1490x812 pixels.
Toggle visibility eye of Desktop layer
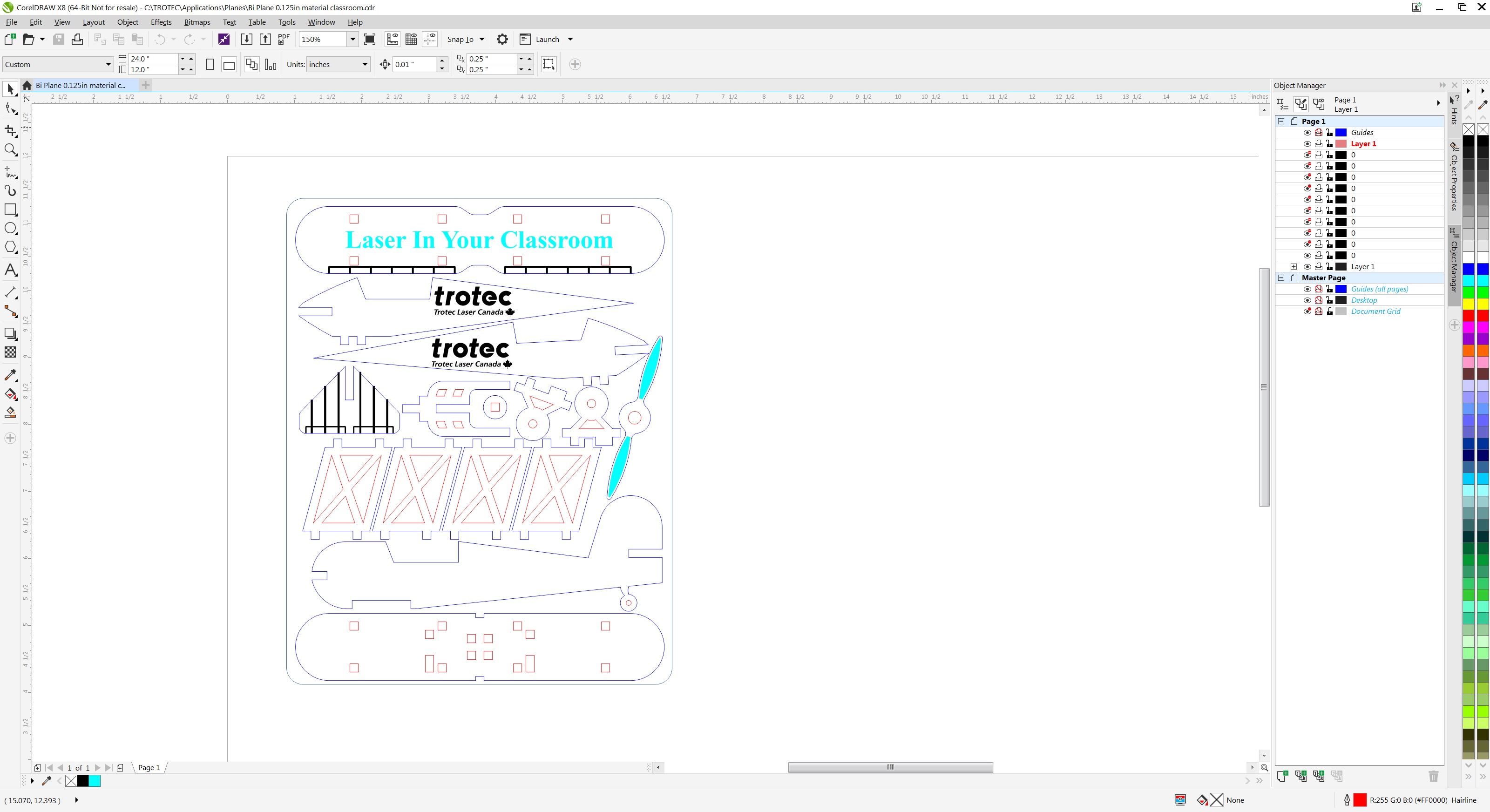[1307, 300]
